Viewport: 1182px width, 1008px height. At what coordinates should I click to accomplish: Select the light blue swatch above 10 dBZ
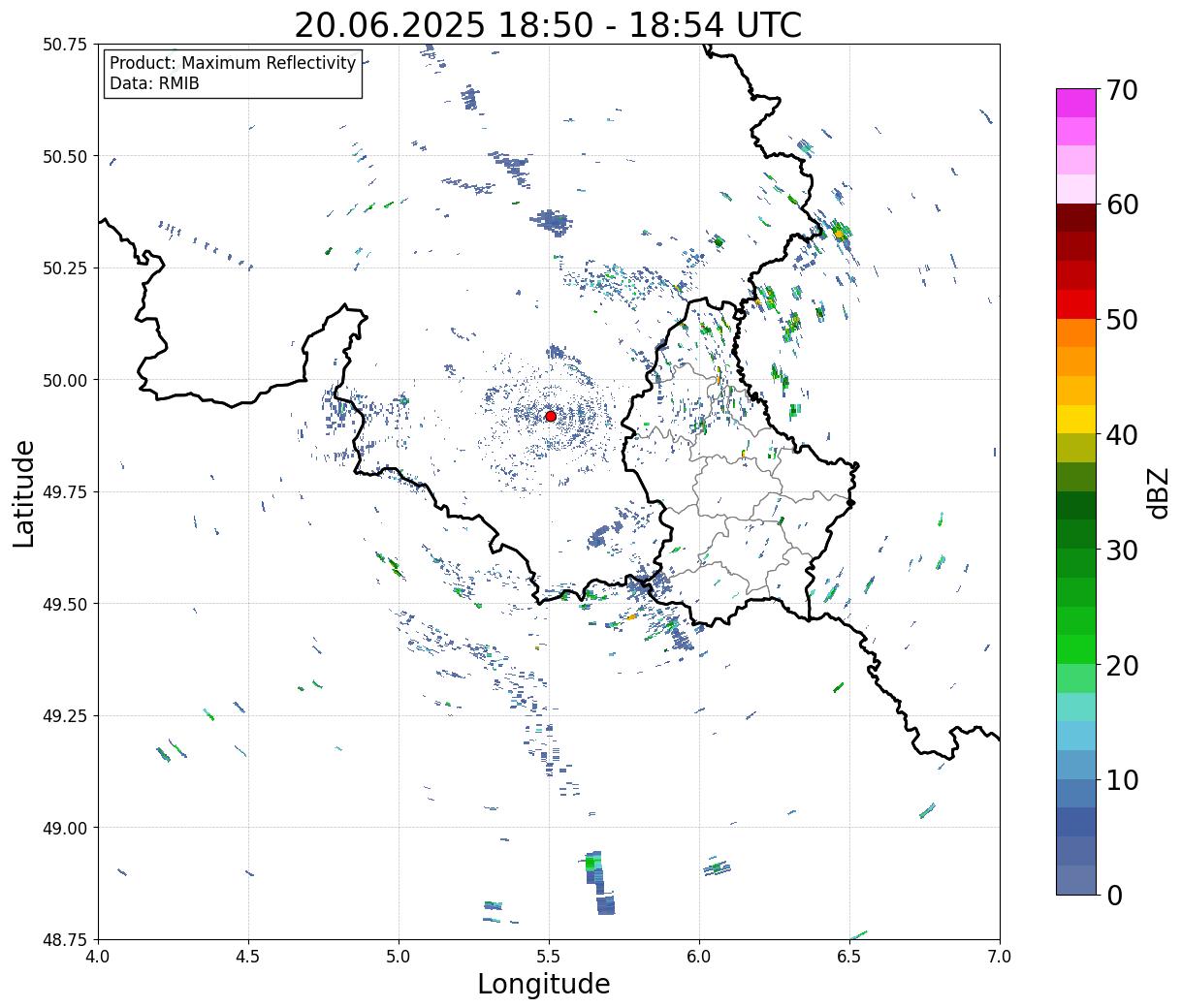point(1076,765)
